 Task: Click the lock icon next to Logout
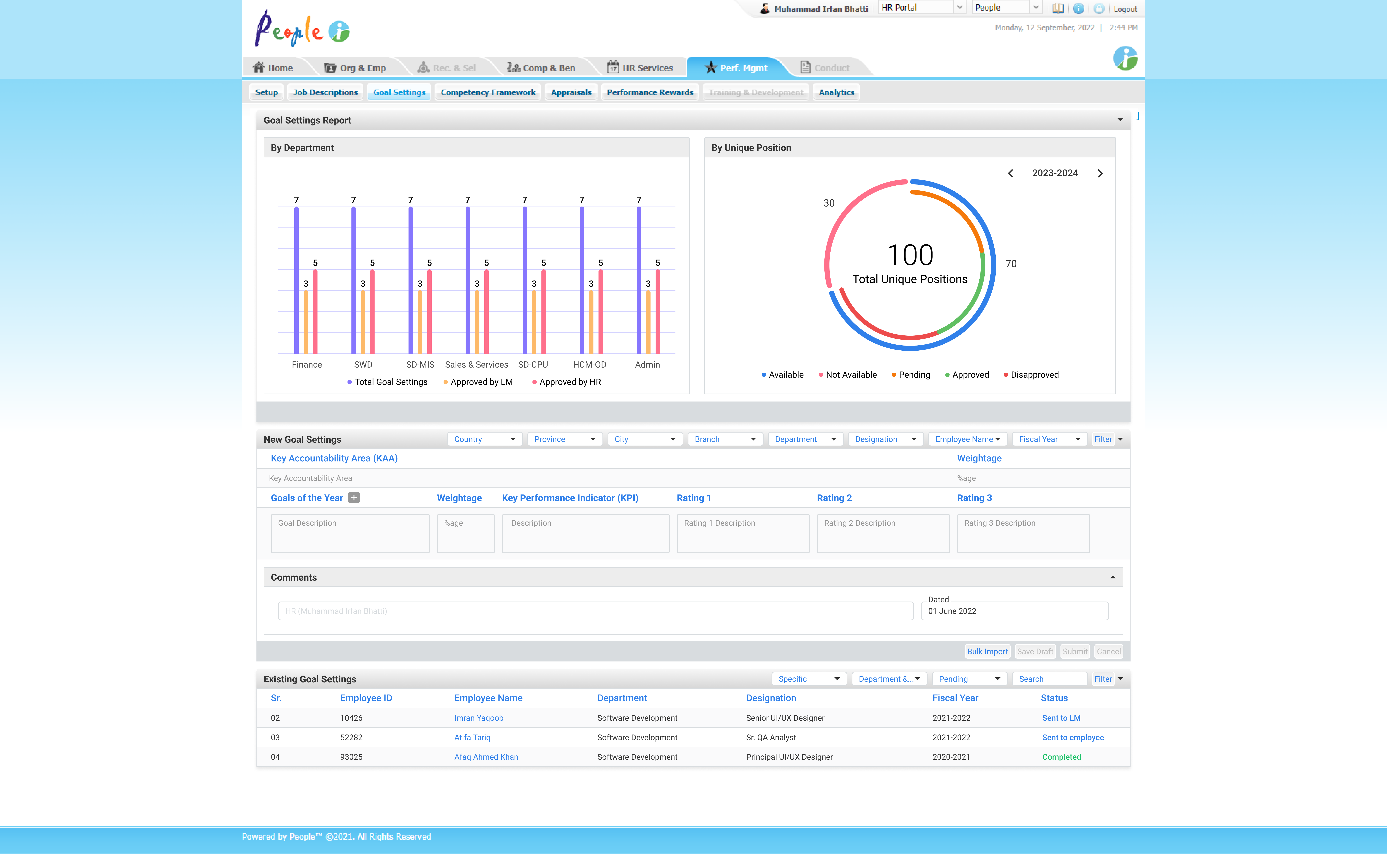tap(1099, 9)
